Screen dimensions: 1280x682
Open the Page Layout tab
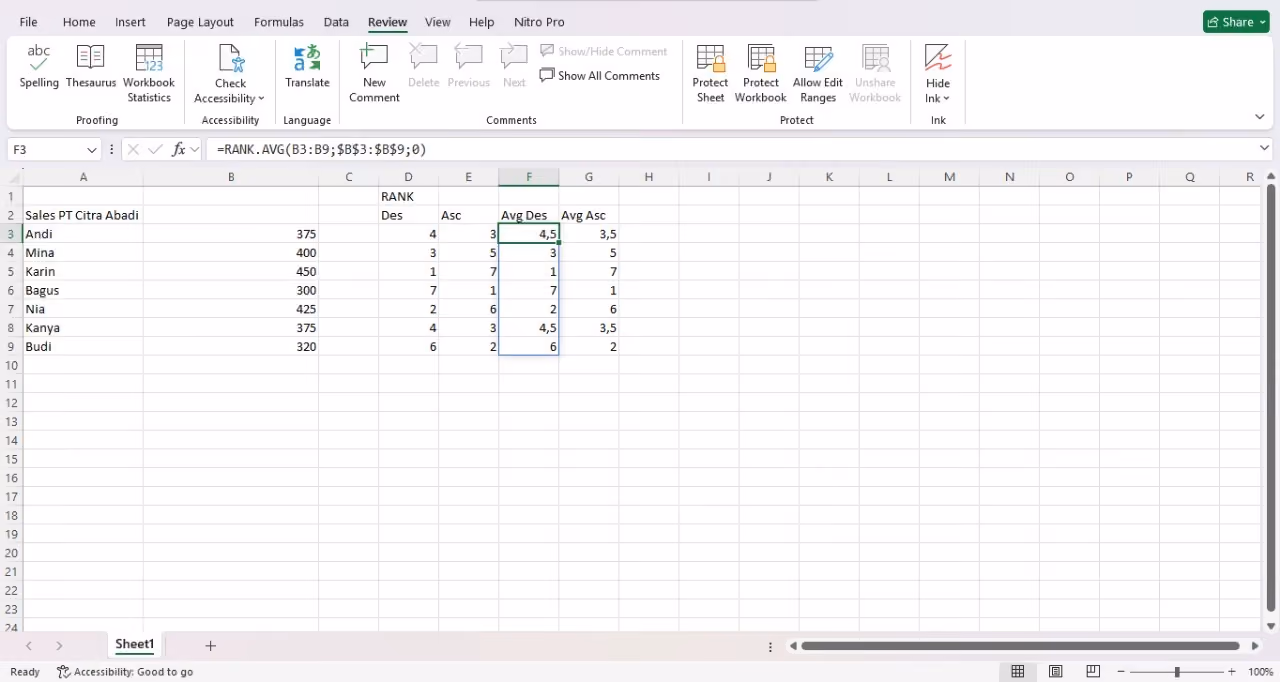click(200, 22)
